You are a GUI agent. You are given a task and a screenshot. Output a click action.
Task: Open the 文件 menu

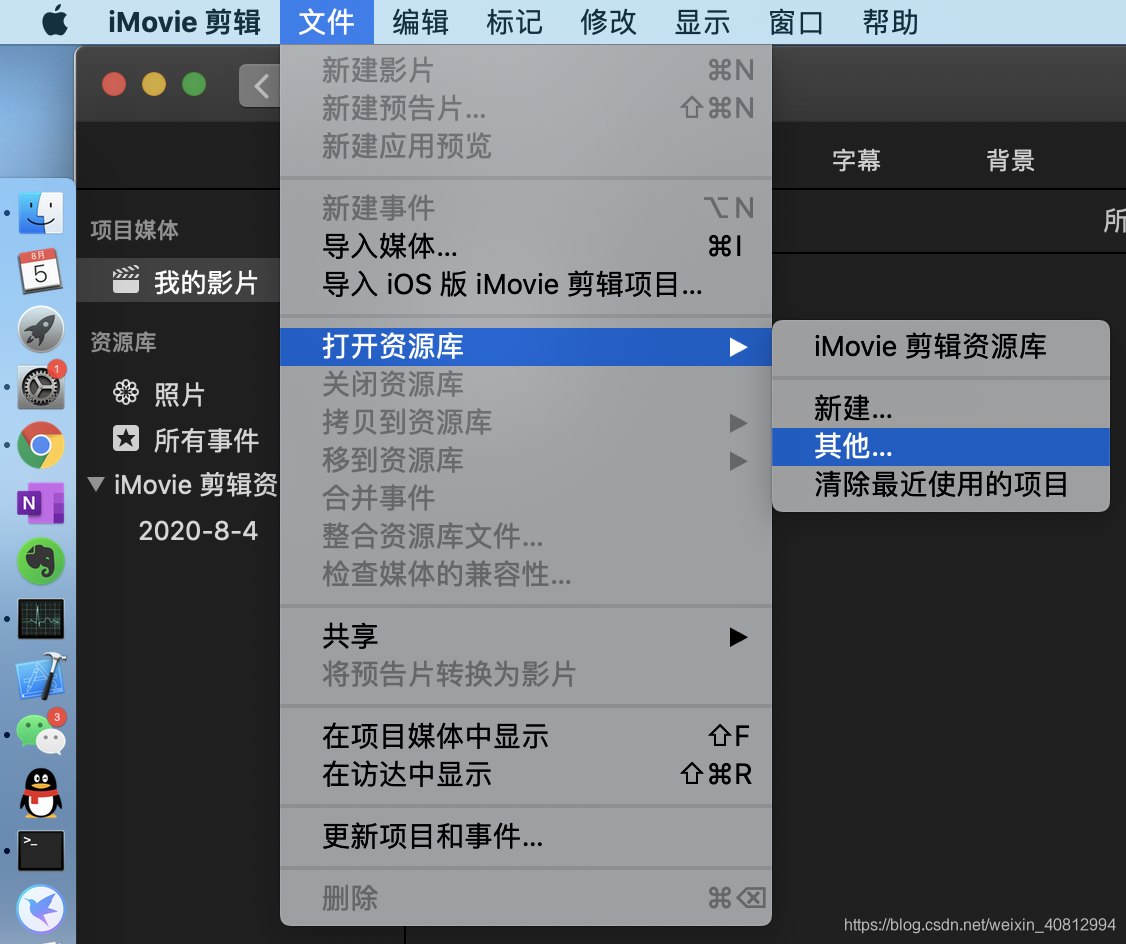coord(327,22)
